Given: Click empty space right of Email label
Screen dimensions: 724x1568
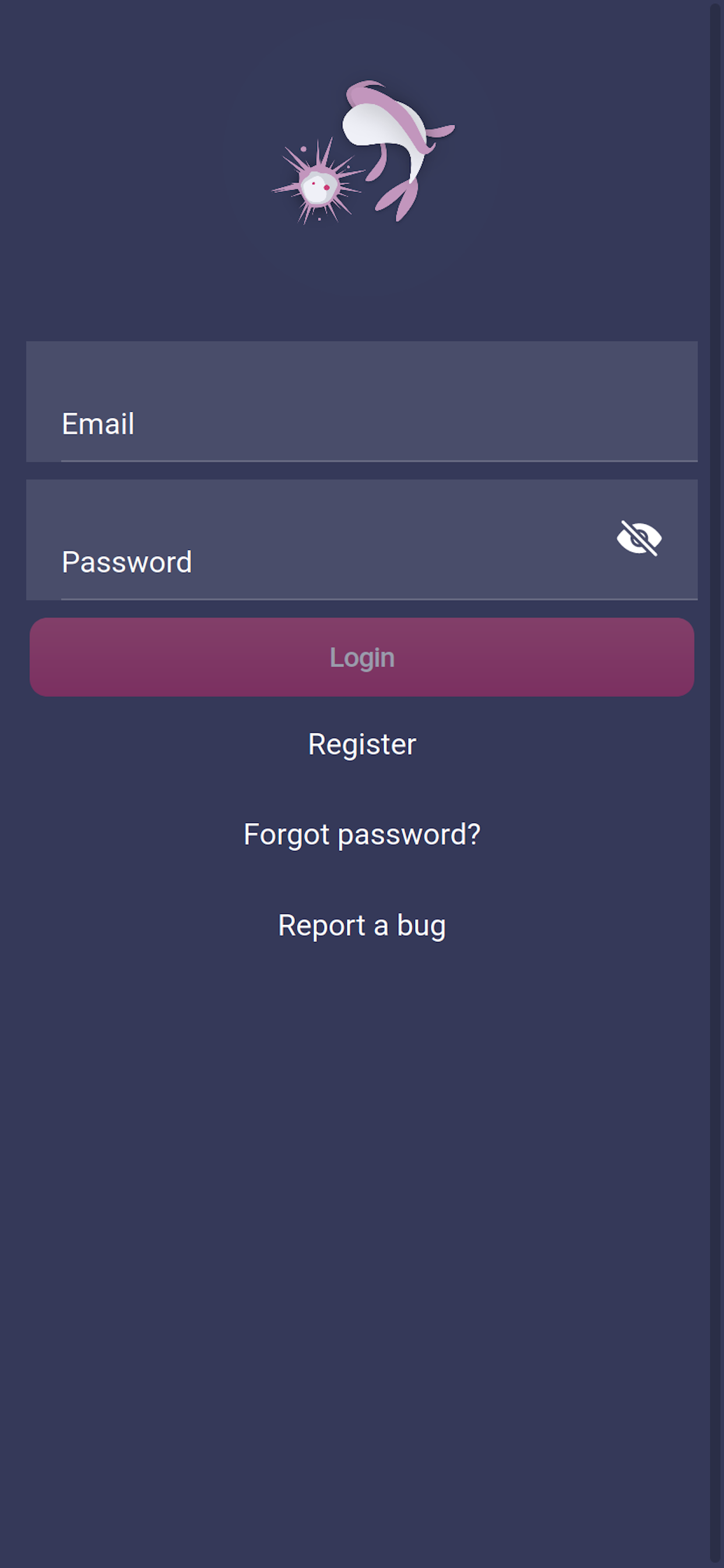Looking at the screenshot, I should point(414,423).
